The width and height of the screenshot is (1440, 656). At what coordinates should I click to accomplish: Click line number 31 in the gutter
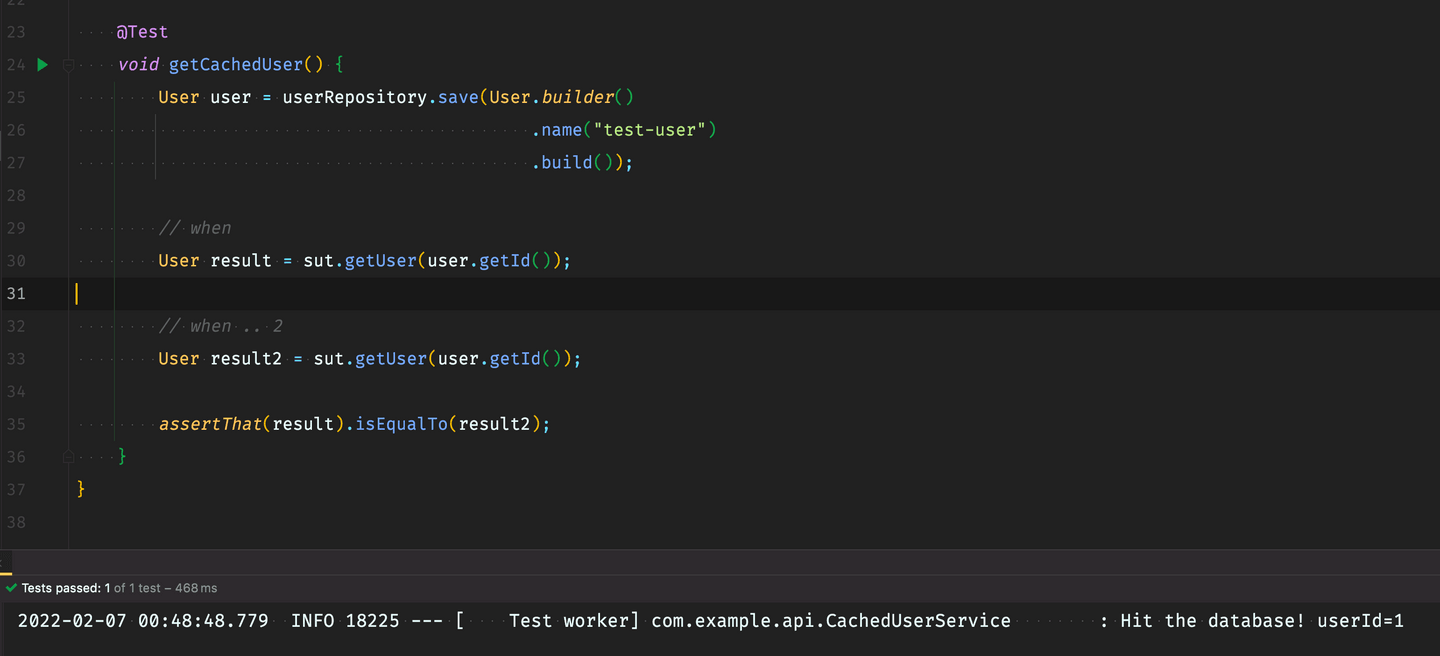[16, 293]
